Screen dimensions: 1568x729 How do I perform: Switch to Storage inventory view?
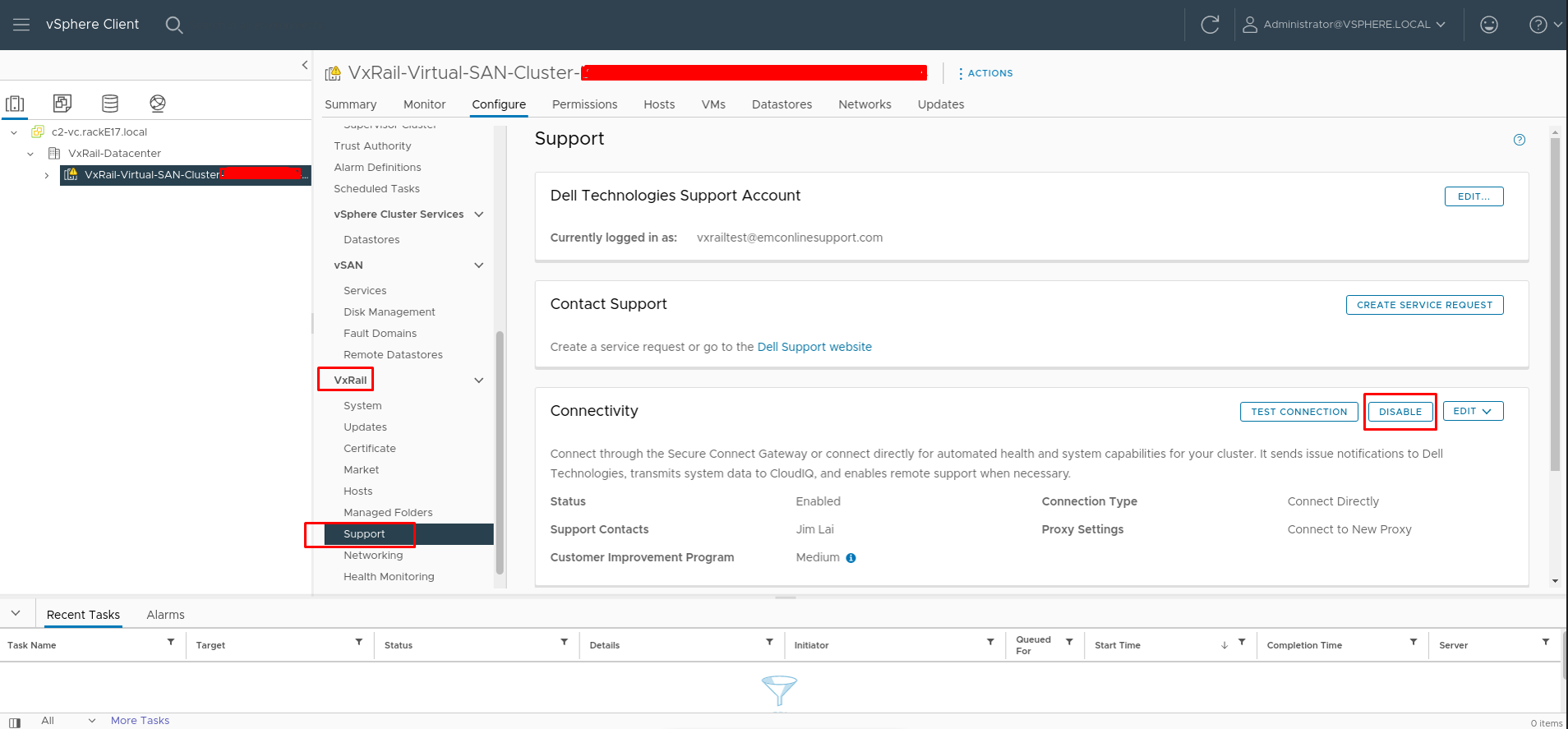click(110, 104)
